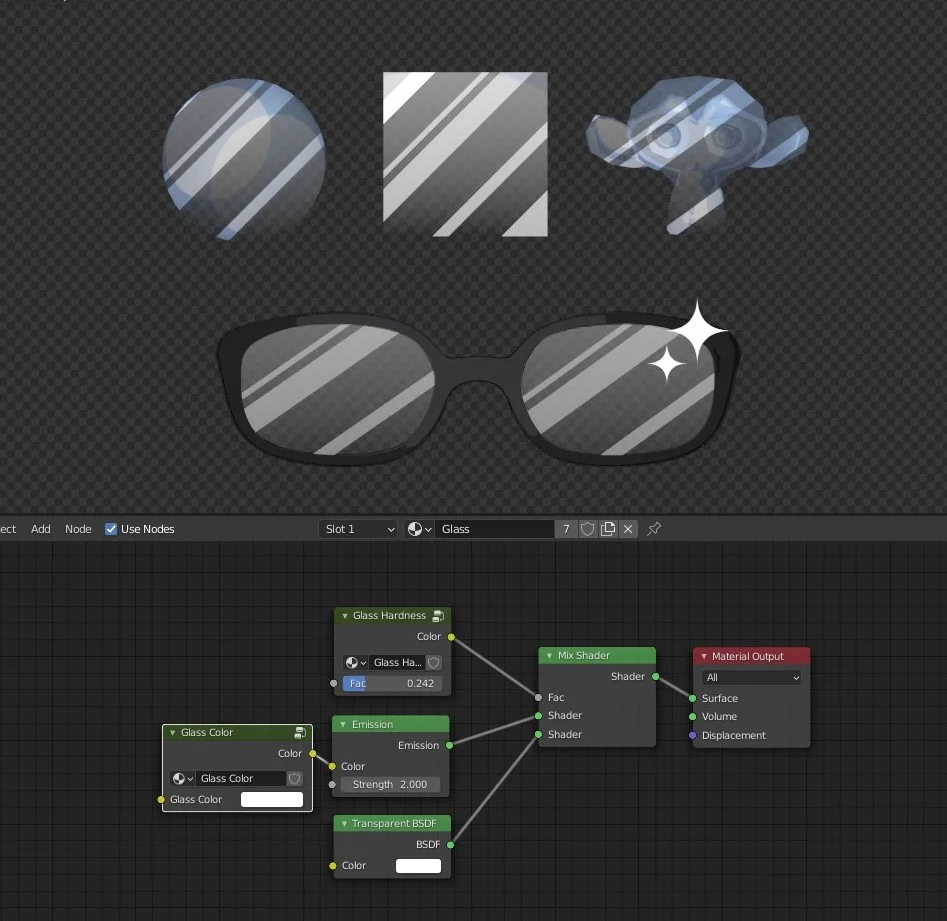Image resolution: width=947 pixels, height=921 pixels.
Task: Click the new material copy icon in header
Action: [x=608, y=529]
